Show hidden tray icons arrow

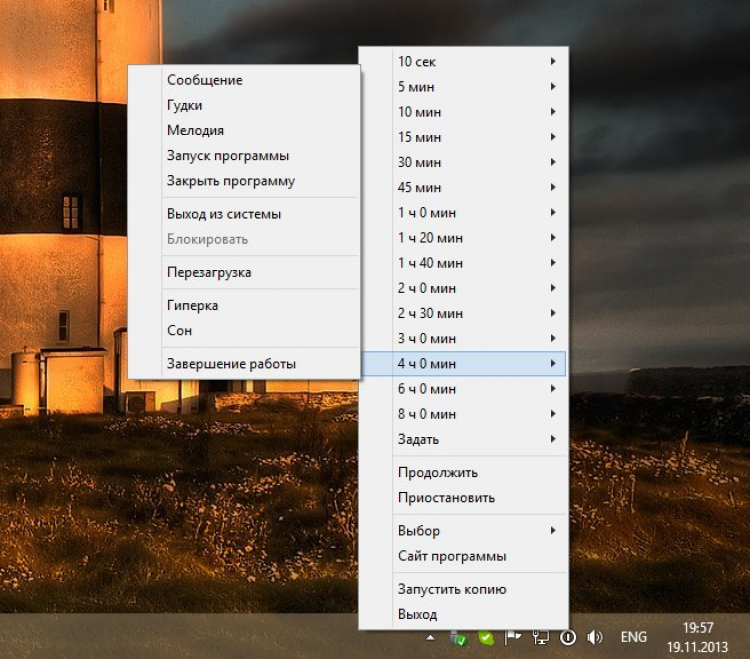pyautogui.click(x=430, y=637)
